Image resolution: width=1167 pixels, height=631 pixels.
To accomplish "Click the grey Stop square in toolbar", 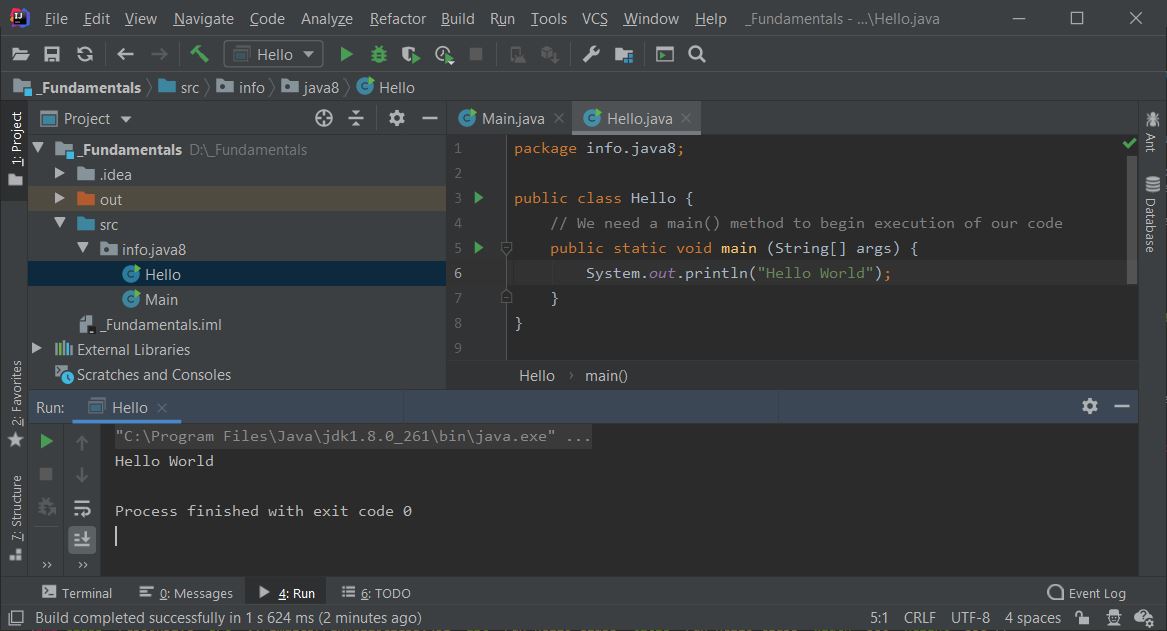I will click(x=476, y=54).
